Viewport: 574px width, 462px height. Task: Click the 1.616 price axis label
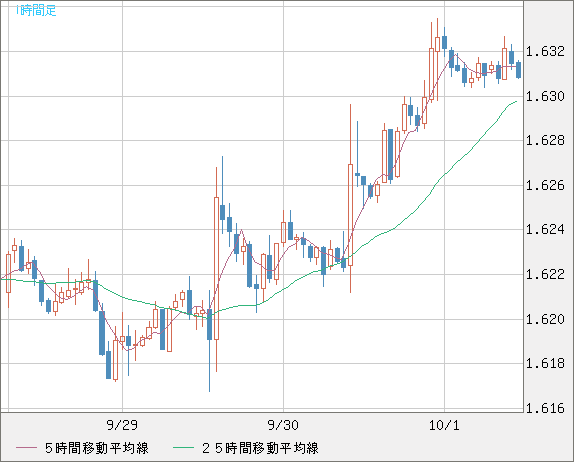(x=545, y=408)
